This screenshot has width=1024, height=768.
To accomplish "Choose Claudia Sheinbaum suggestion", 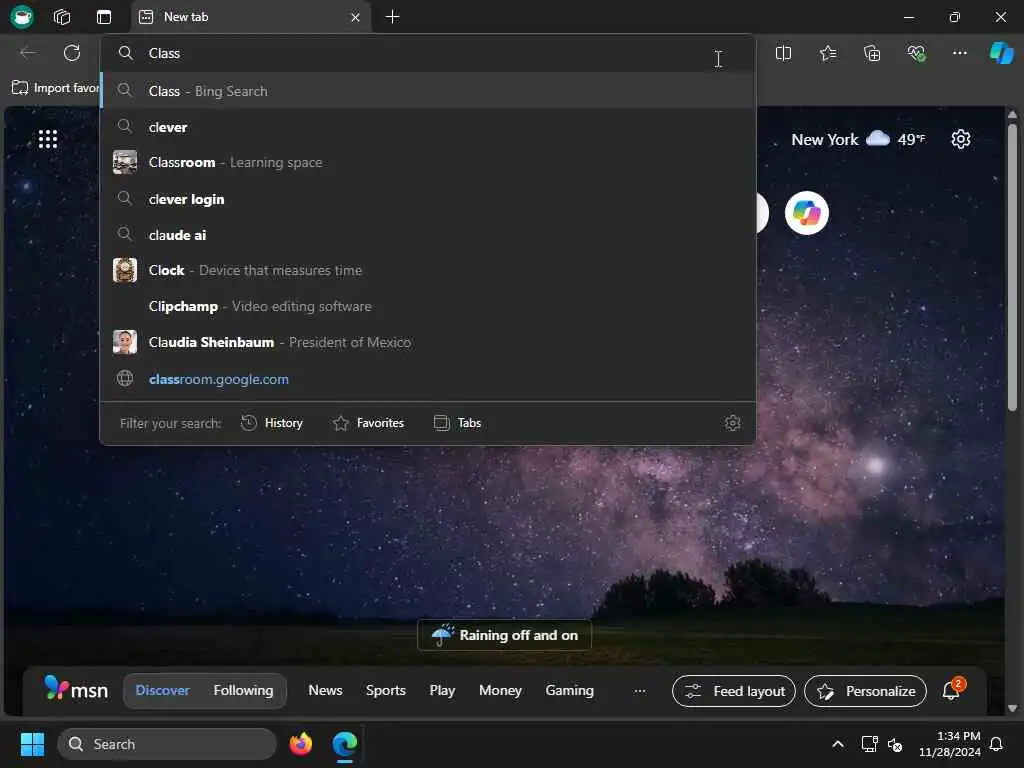I will 428,342.
